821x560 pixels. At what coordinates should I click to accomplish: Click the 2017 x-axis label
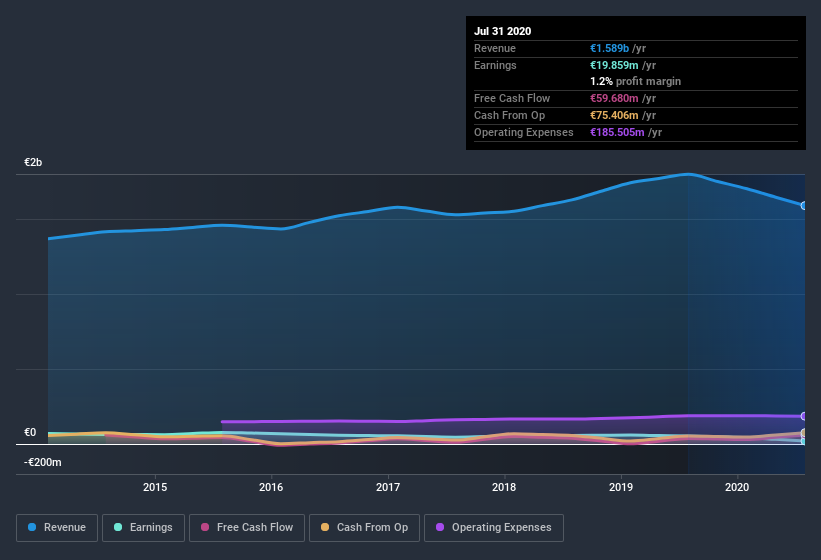pos(388,487)
